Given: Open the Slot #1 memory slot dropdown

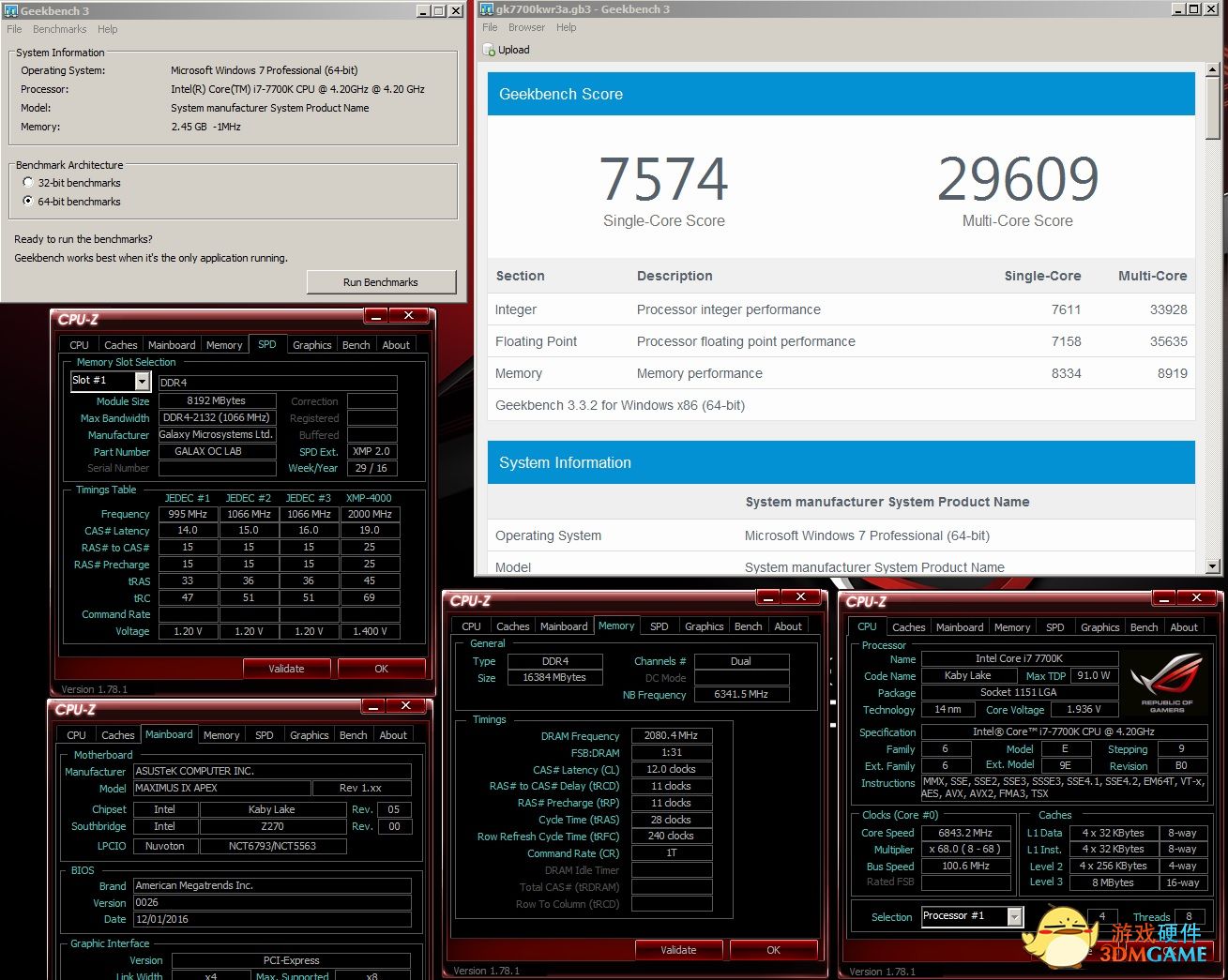Looking at the screenshot, I should [142, 381].
